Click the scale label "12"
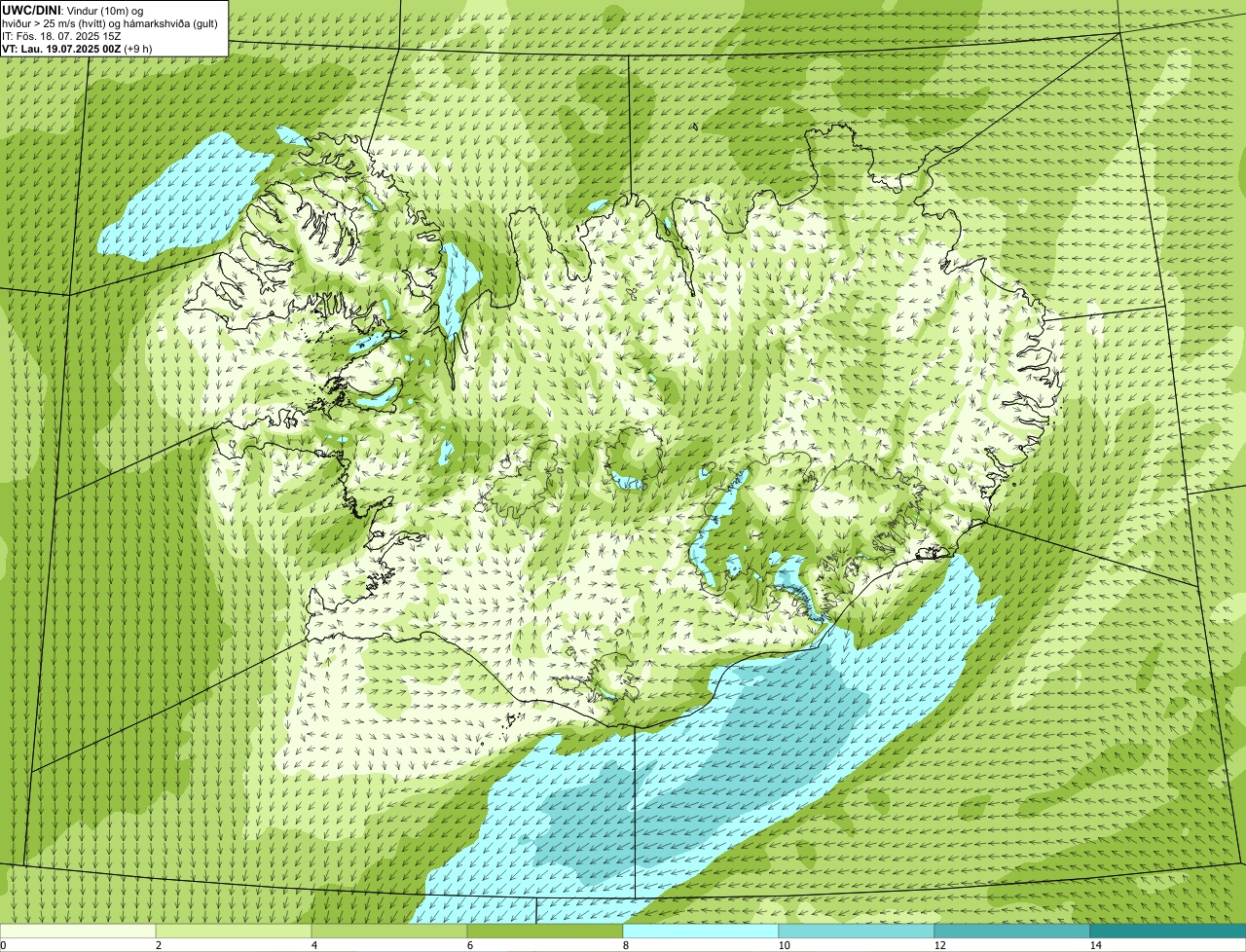This screenshot has height=952, width=1246. coord(939,945)
